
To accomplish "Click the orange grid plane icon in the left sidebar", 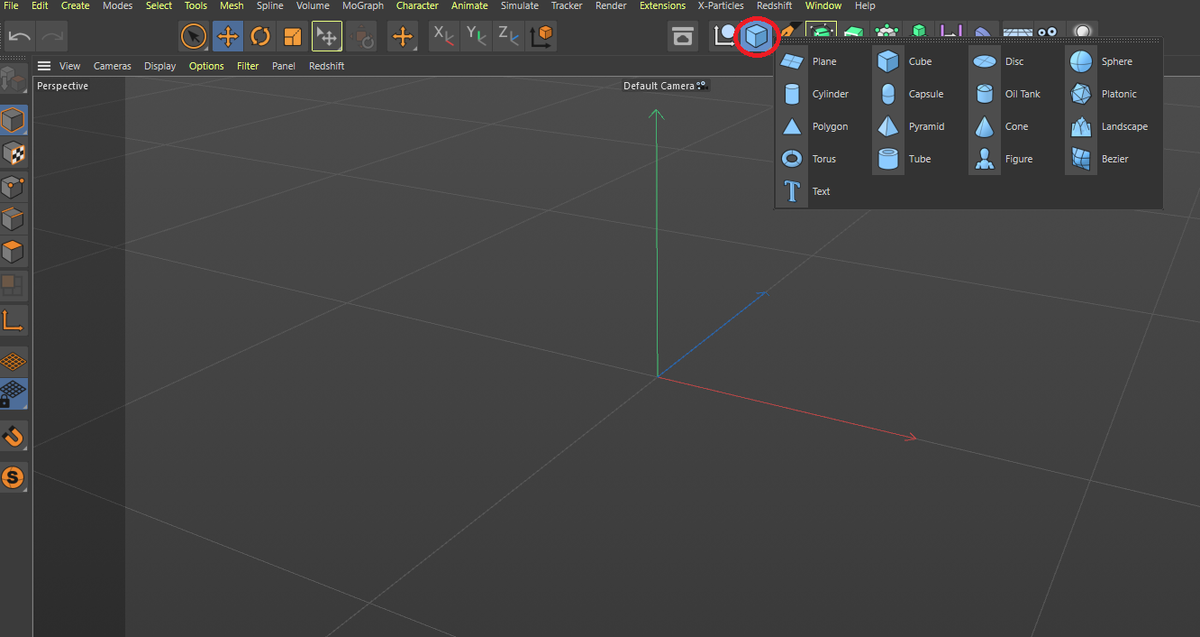I will tap(13, 361).
